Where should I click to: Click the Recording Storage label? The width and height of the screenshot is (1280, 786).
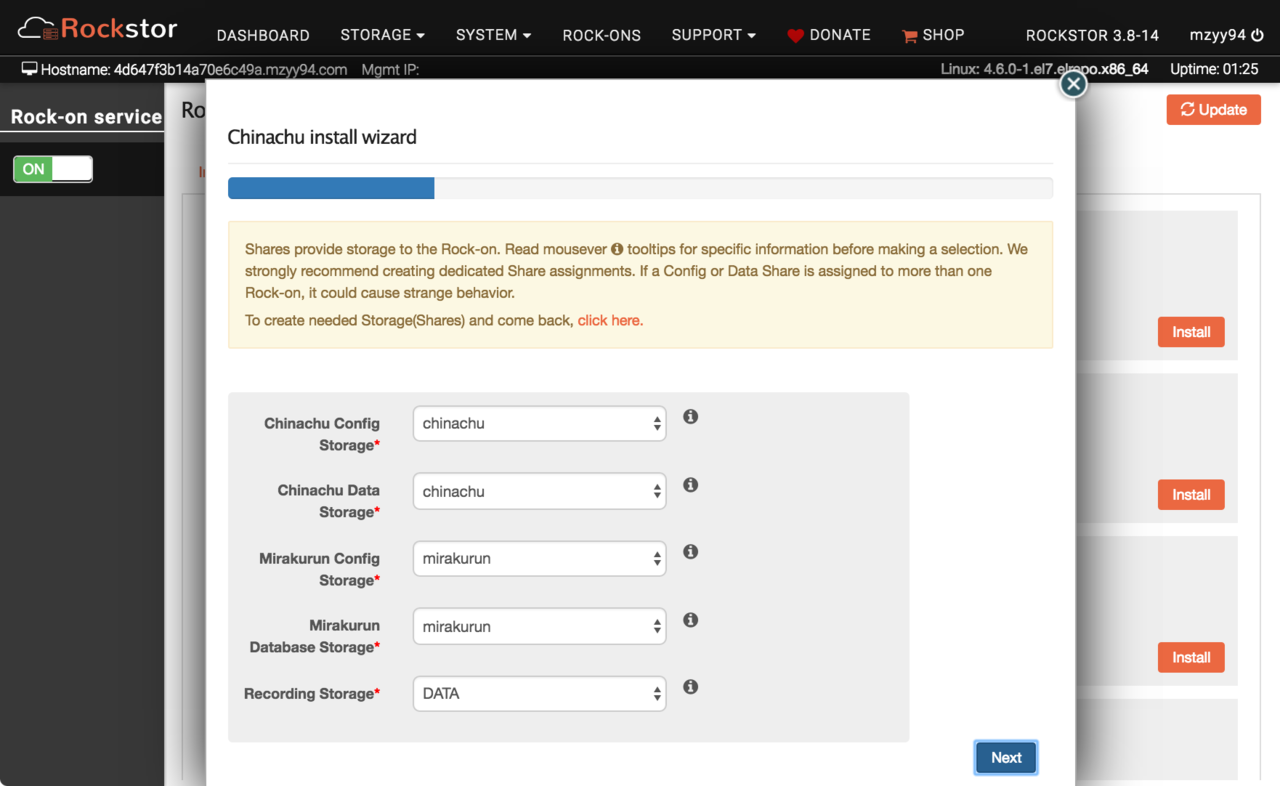(x=312, y=694)
